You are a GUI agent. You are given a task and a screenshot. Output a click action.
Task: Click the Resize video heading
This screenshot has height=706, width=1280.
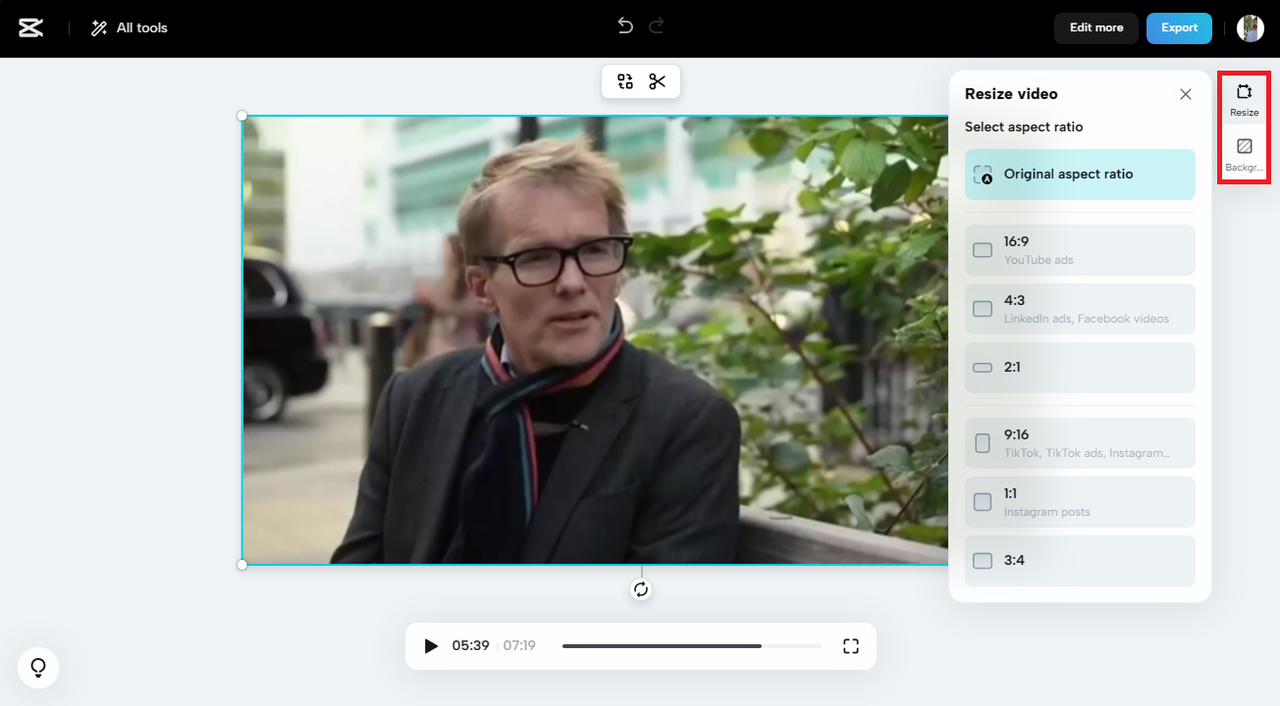click(x=1011, y=94)
